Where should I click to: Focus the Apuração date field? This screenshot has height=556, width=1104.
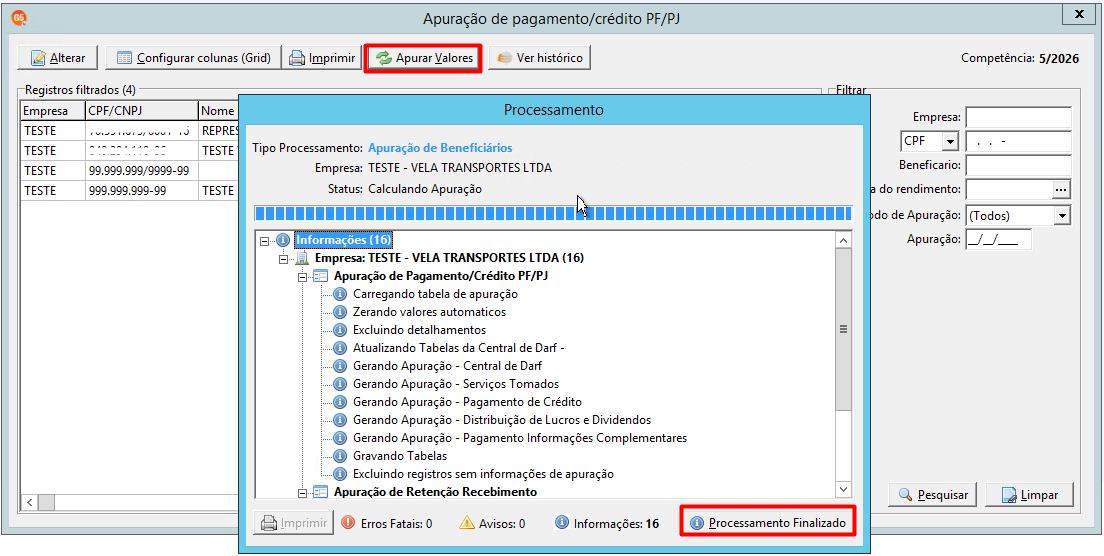coord(998,239)
